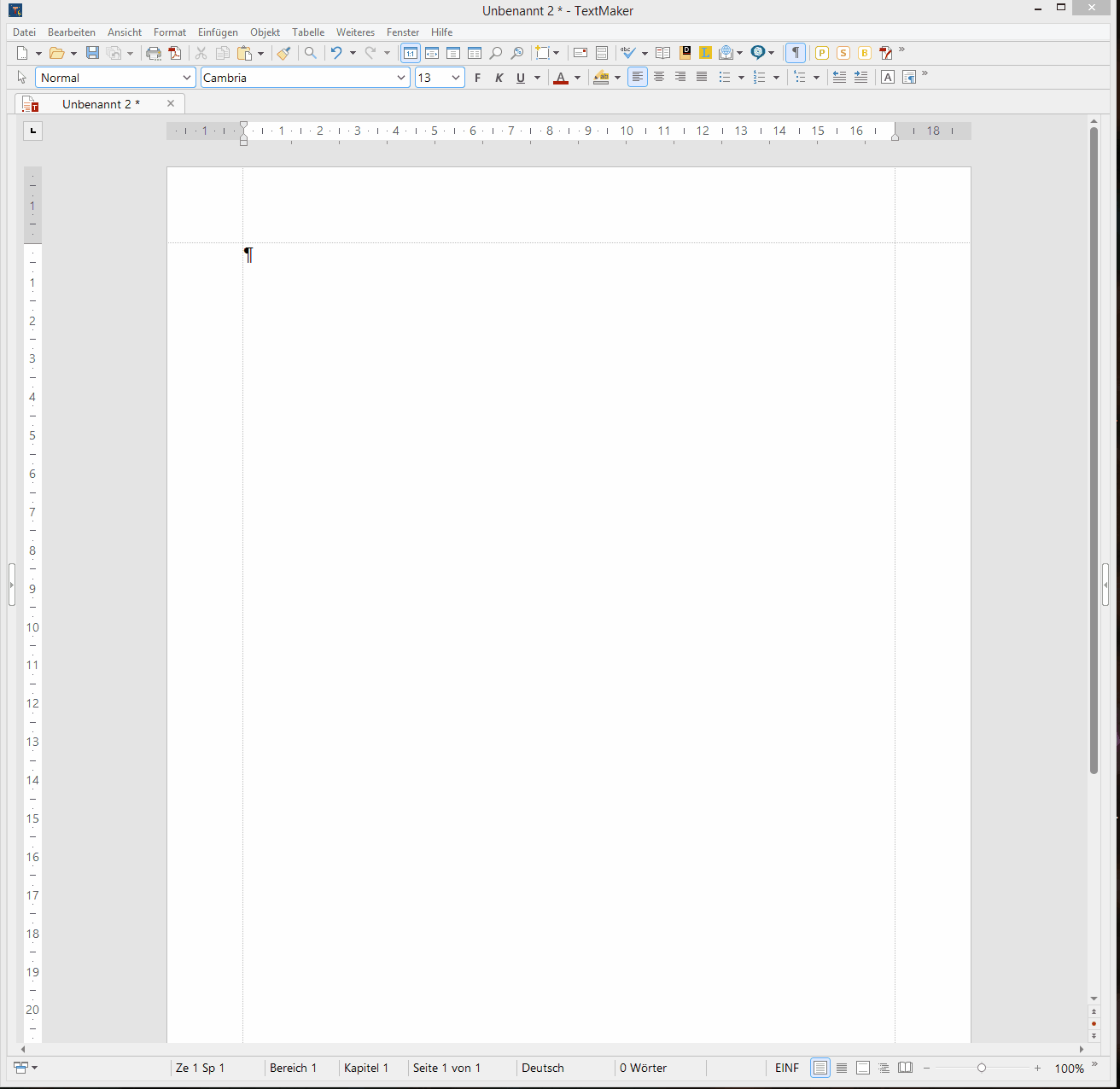Increase indent with the indent icon
1120x1089 pixels.
tap(860, 78)
